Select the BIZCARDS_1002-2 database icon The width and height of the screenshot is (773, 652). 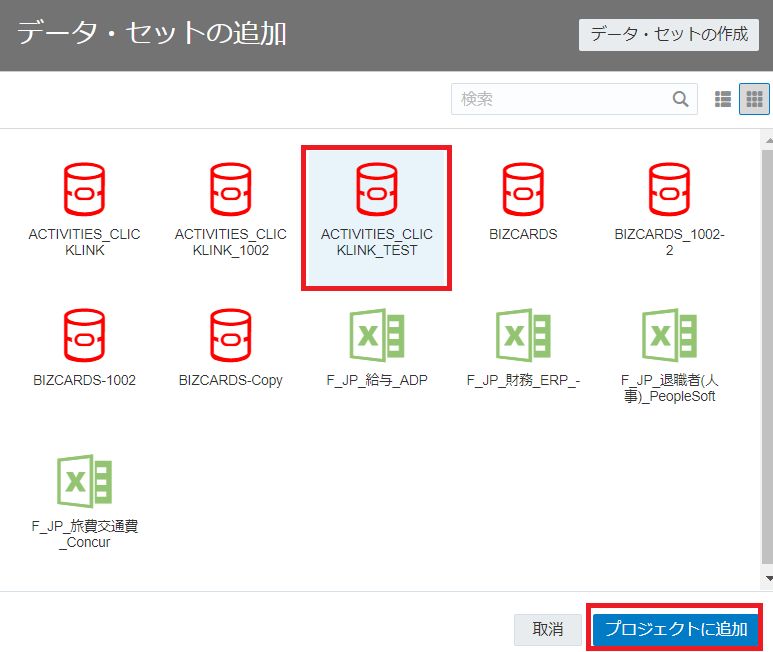[x=669, y=189]
